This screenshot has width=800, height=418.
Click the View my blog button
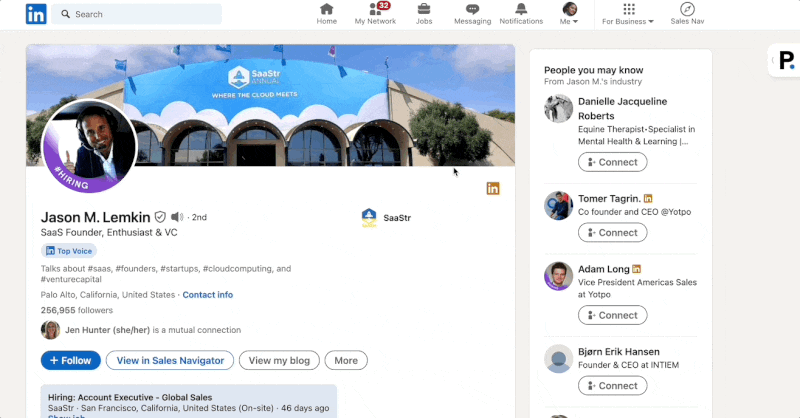click(x=279, y=361)
